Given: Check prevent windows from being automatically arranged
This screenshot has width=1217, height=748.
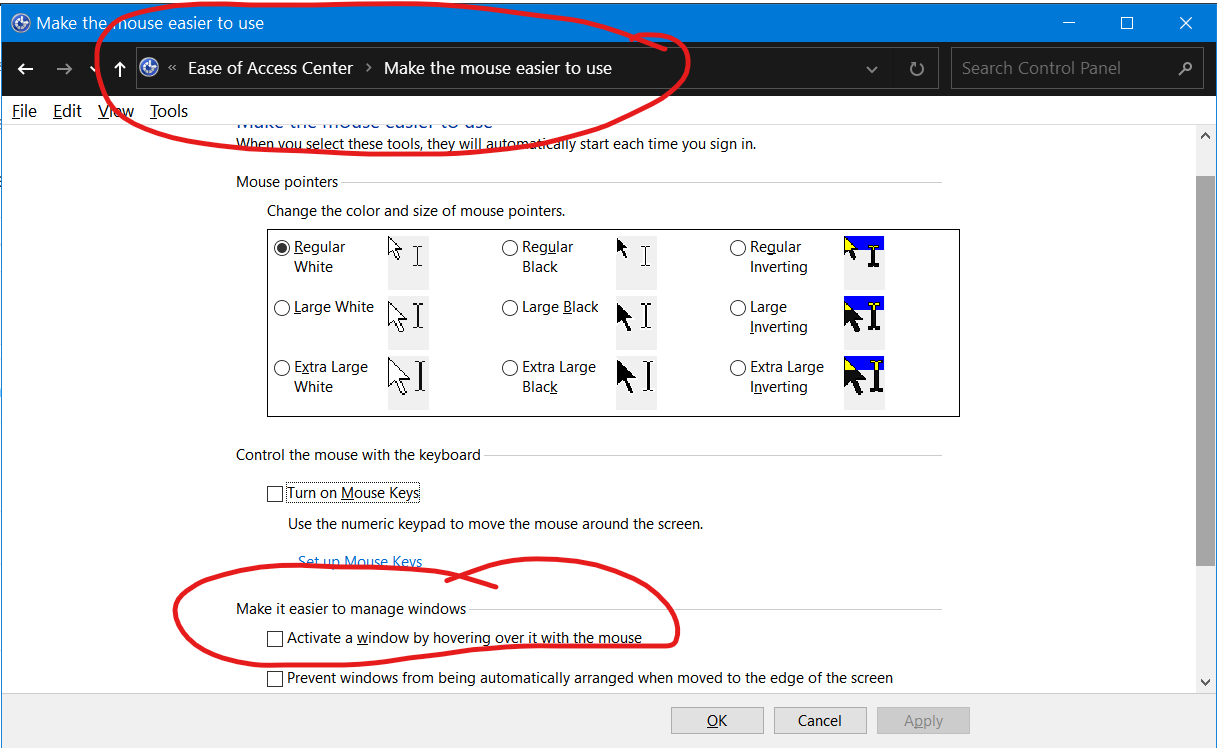Looking at the screenshot, I should click(x=275, y=678).
